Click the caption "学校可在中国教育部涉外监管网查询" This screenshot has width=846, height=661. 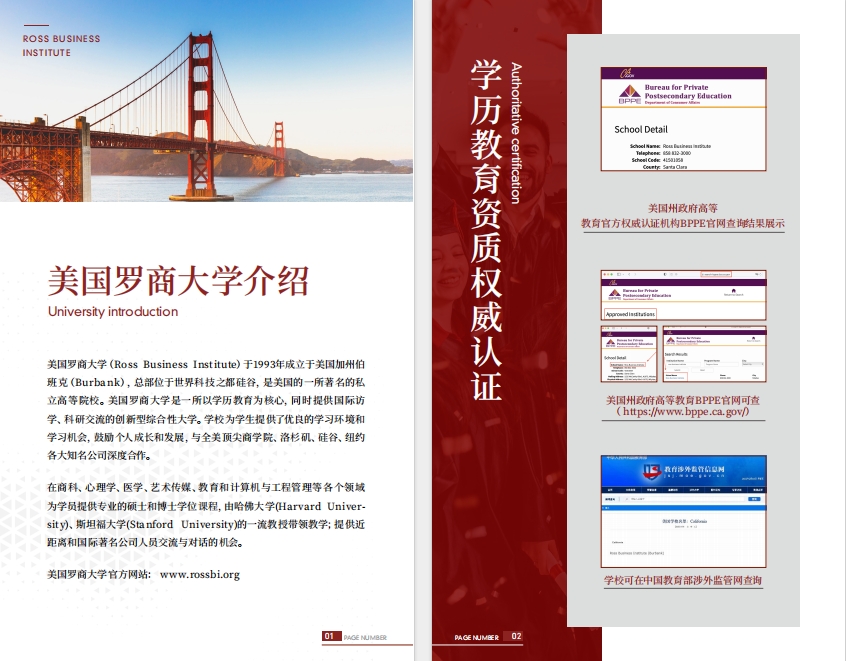[683, 581]
